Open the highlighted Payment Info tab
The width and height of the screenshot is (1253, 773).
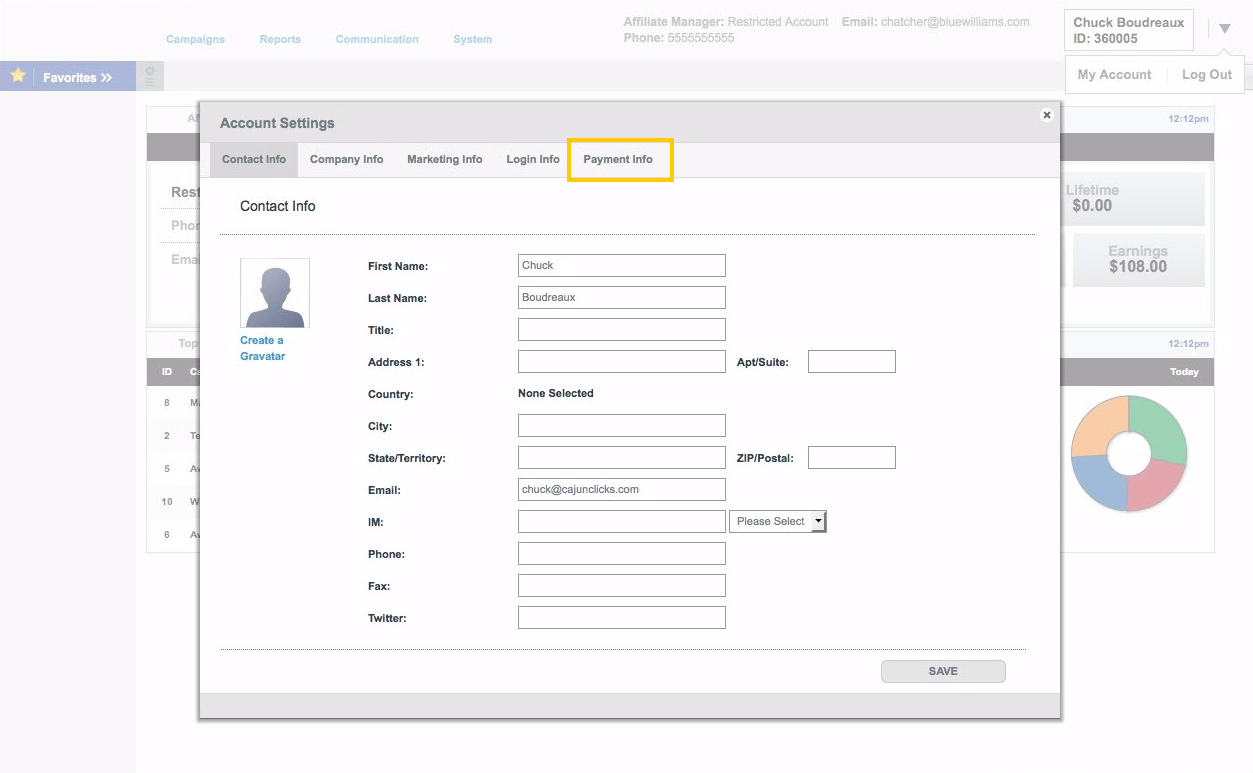pyautogui.click(x=620, y=159)
